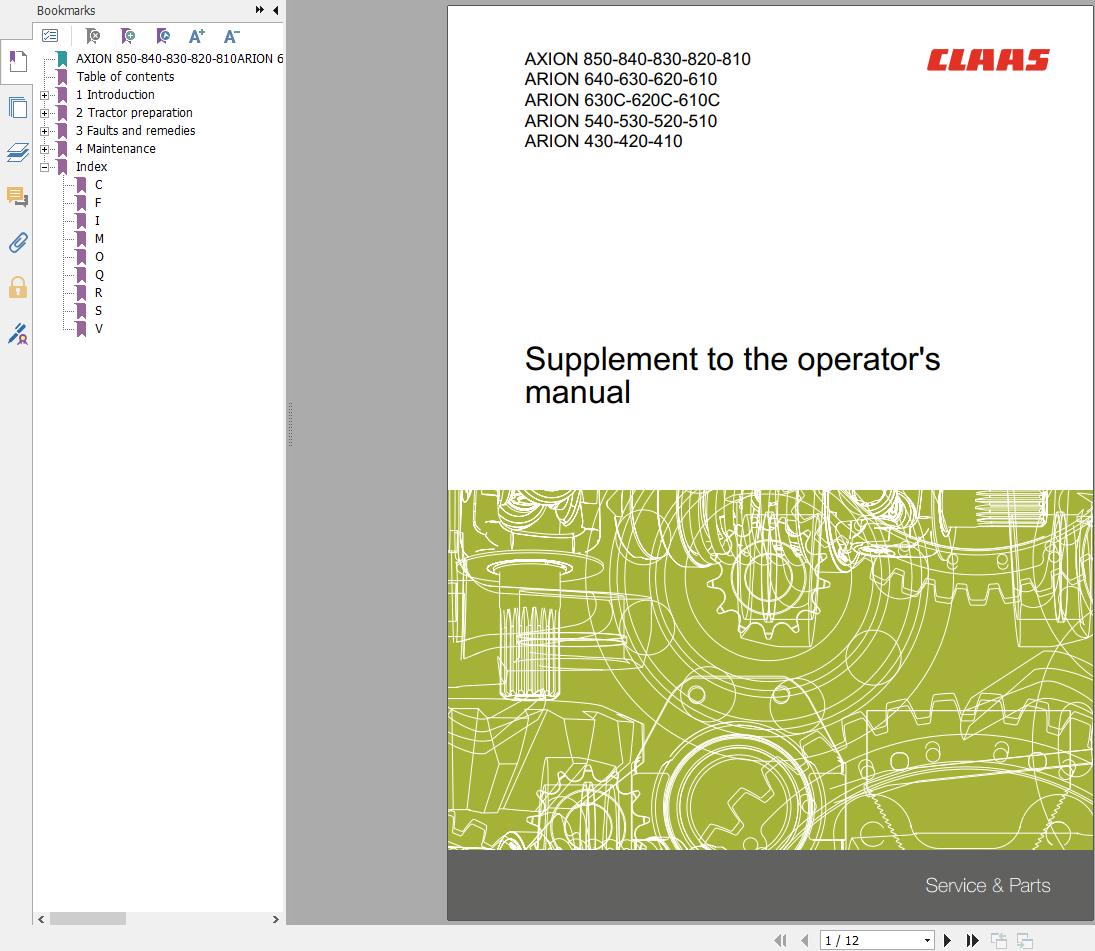
Task: Open the page number dropdown
Action: (927, 940)
